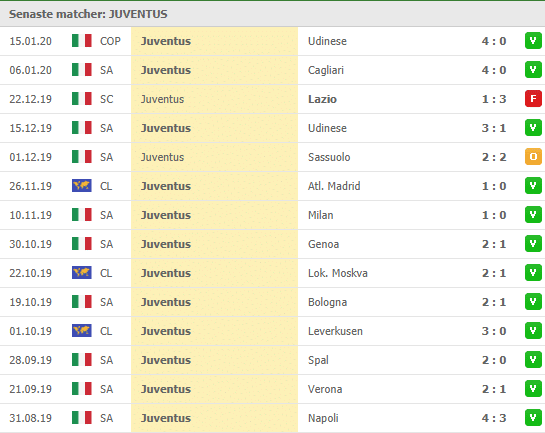Open Cagliari team link
Screen dimensions: 545x433
(326, 70)
